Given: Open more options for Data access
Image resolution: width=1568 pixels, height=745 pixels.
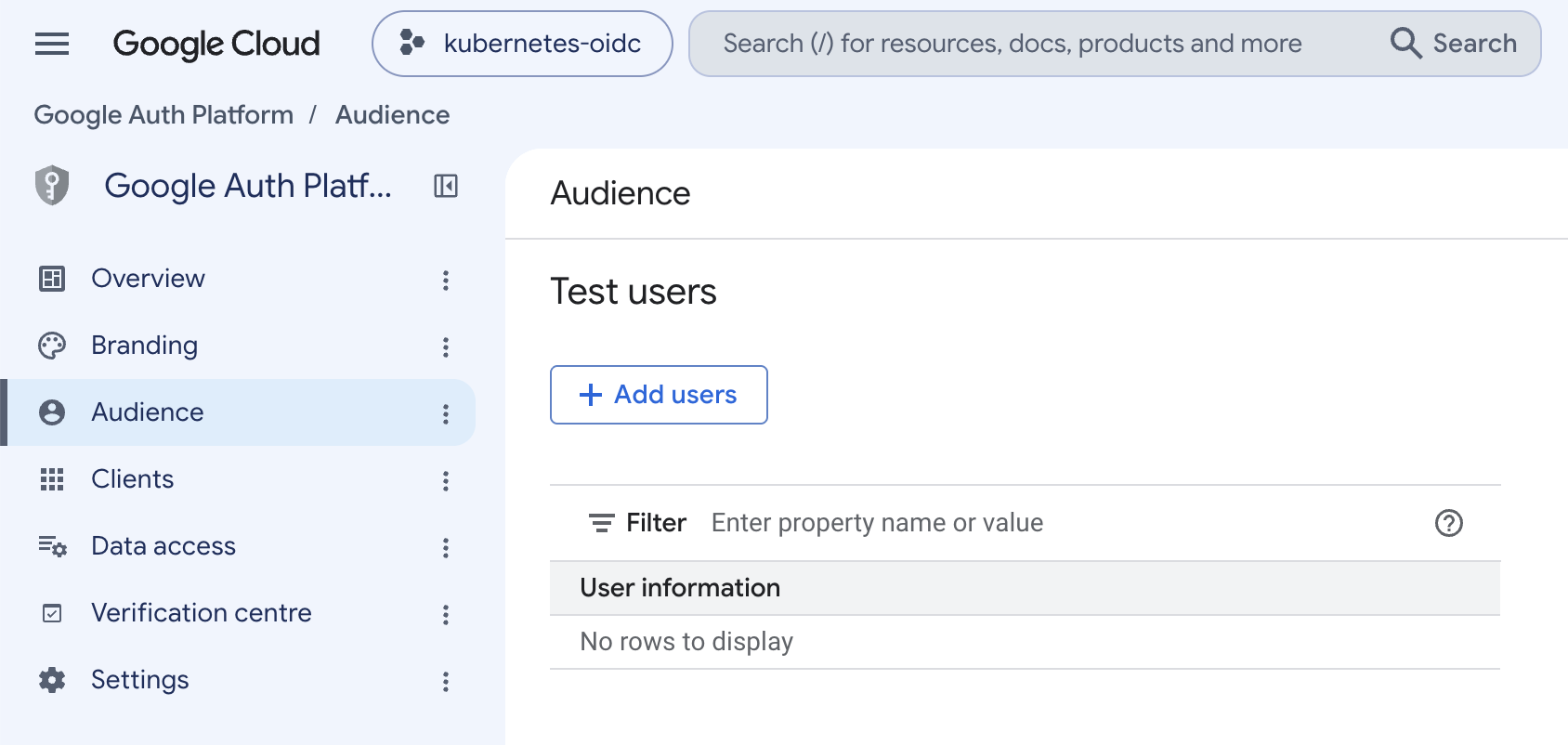Looking at the screenshot, I should pos(446,548).
